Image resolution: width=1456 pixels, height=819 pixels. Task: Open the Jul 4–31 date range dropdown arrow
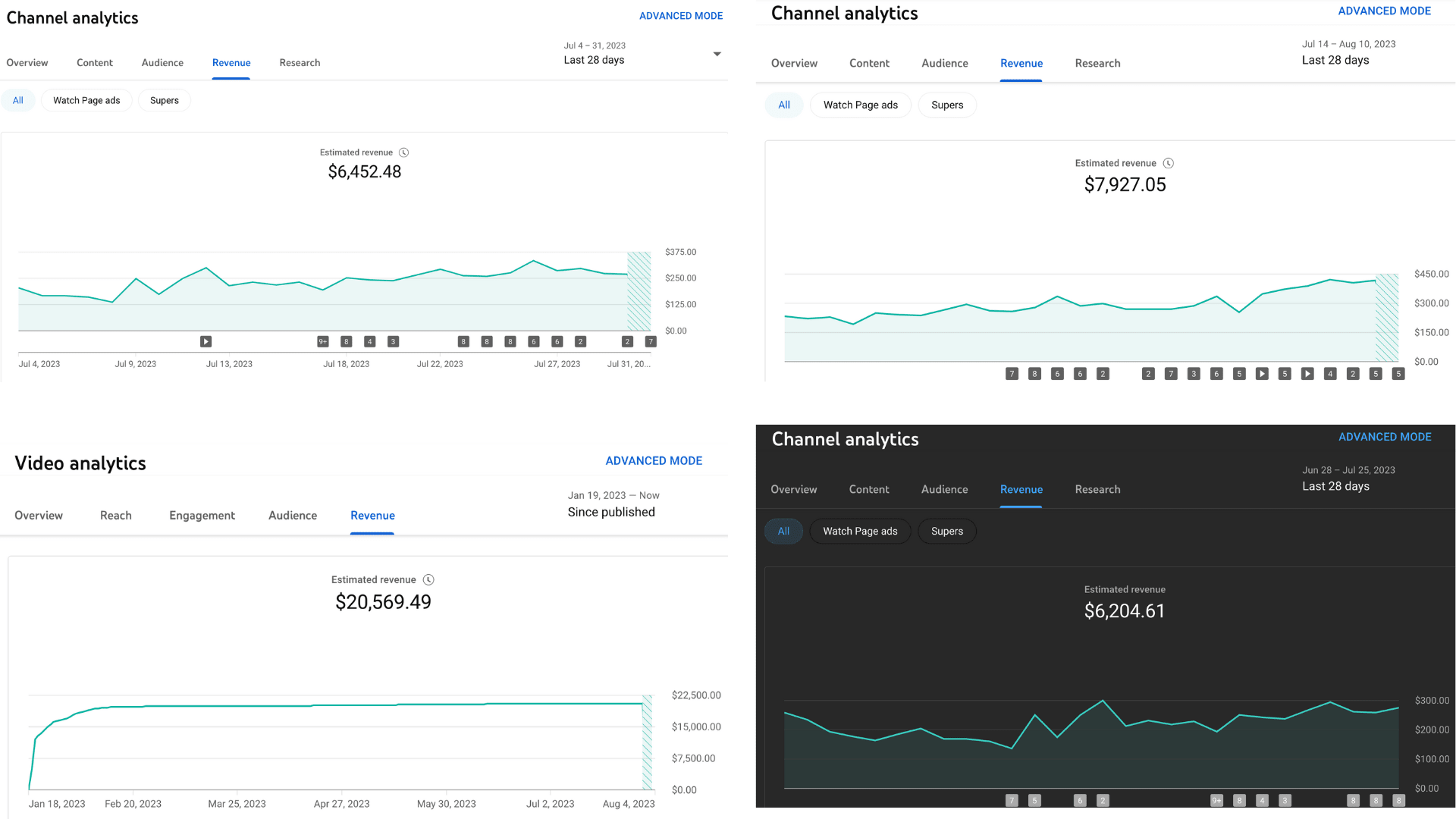pos(717,54)
